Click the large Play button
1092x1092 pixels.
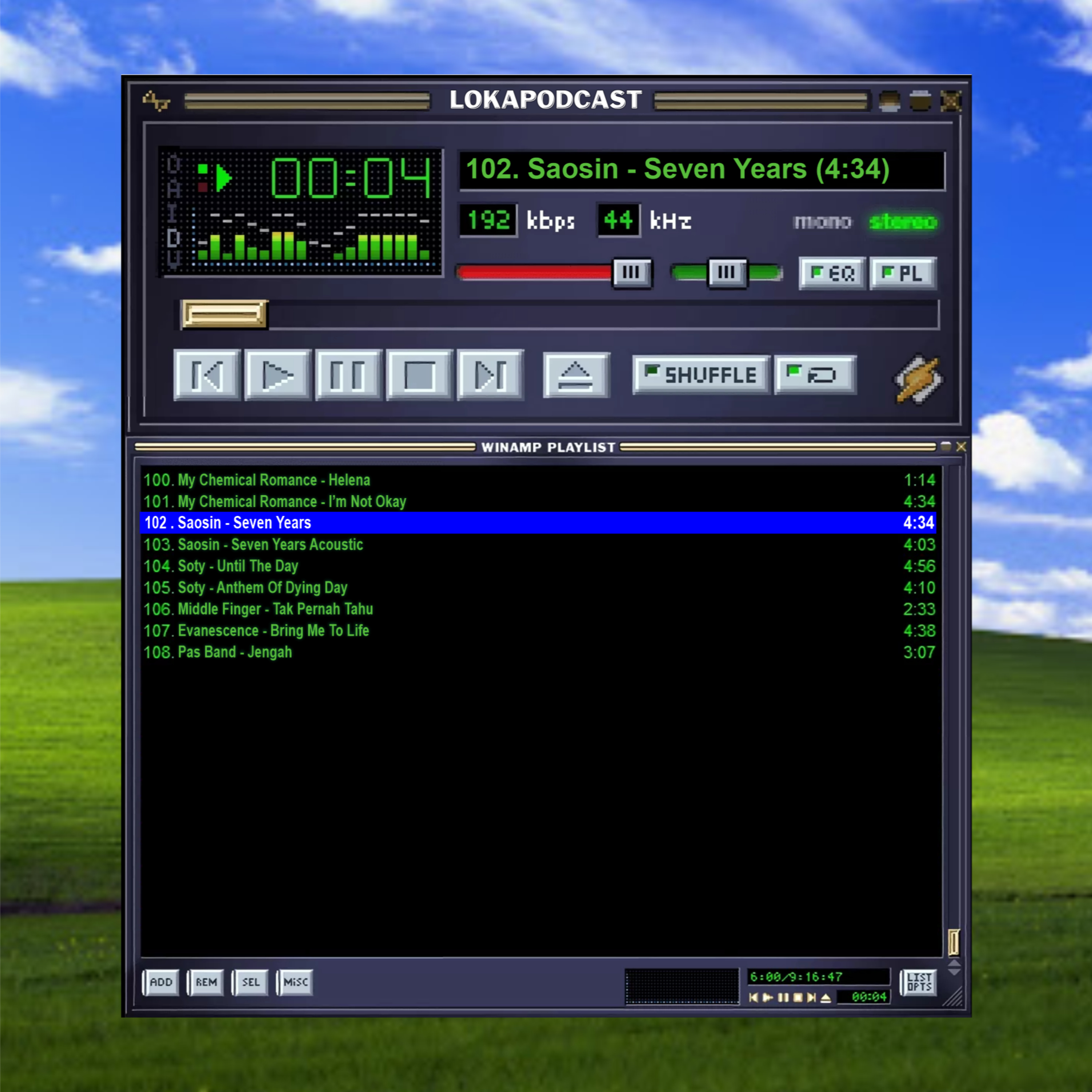[x=278, y=375]
